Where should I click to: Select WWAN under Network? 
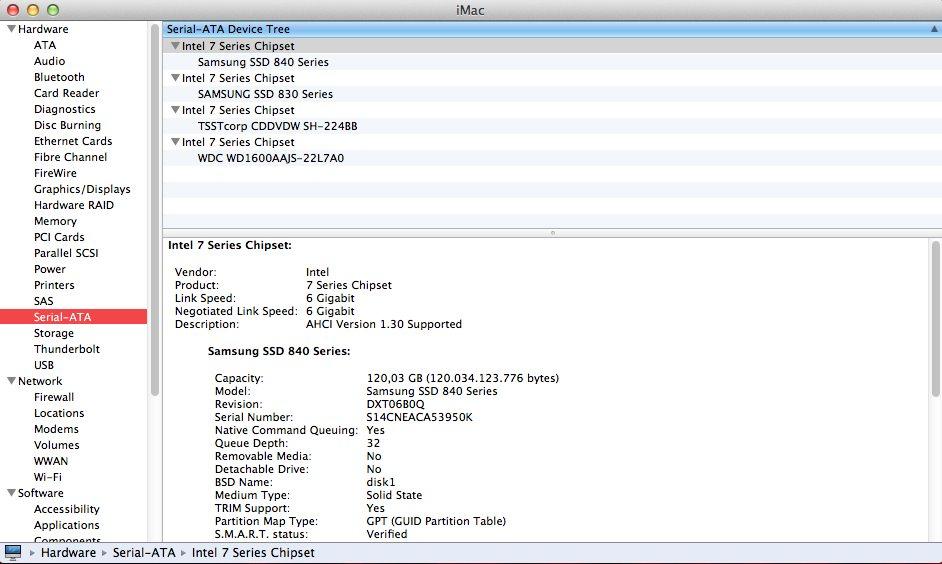[x=51, y=461]
